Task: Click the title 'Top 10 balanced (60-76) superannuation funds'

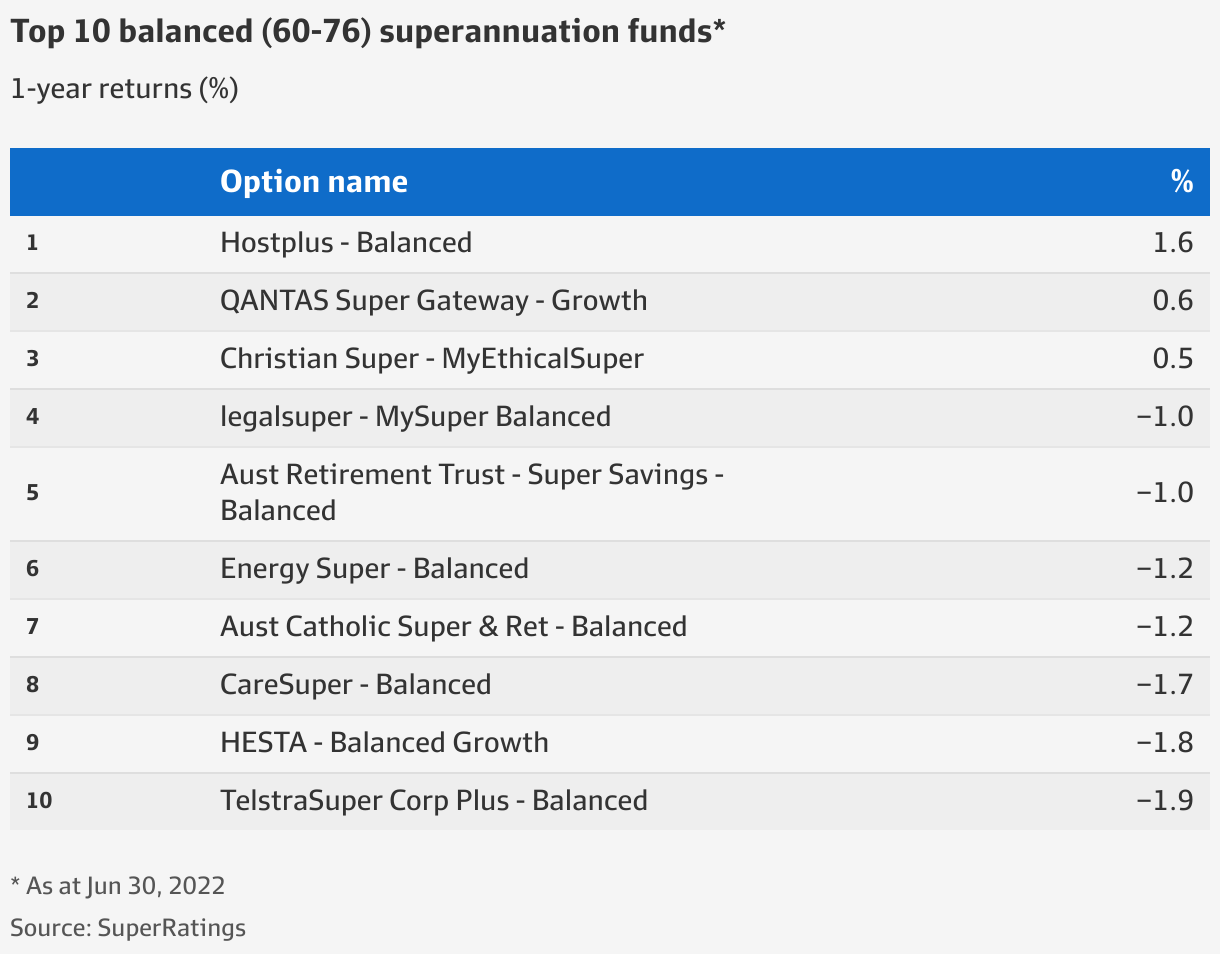Action: [x=367, y=32]
